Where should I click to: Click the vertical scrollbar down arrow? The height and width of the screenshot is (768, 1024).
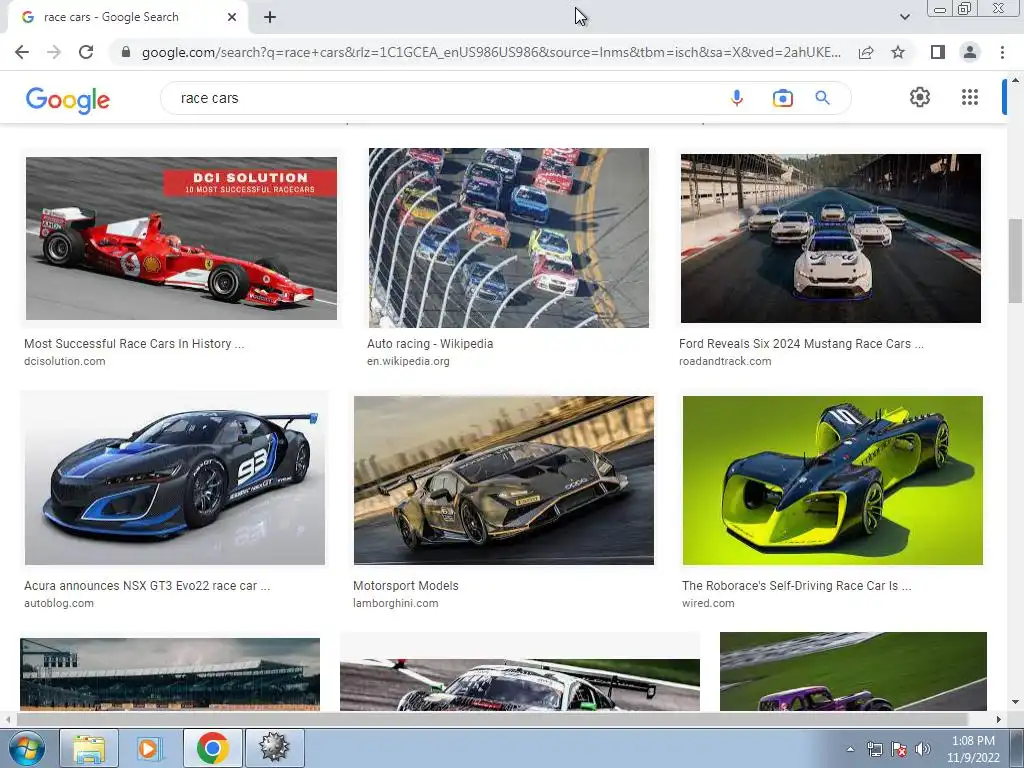coord(1015,703)
